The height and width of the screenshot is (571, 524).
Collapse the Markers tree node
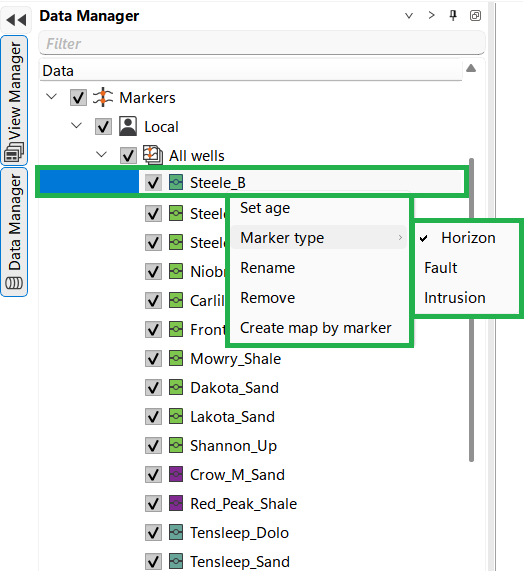tap(52, 97)
